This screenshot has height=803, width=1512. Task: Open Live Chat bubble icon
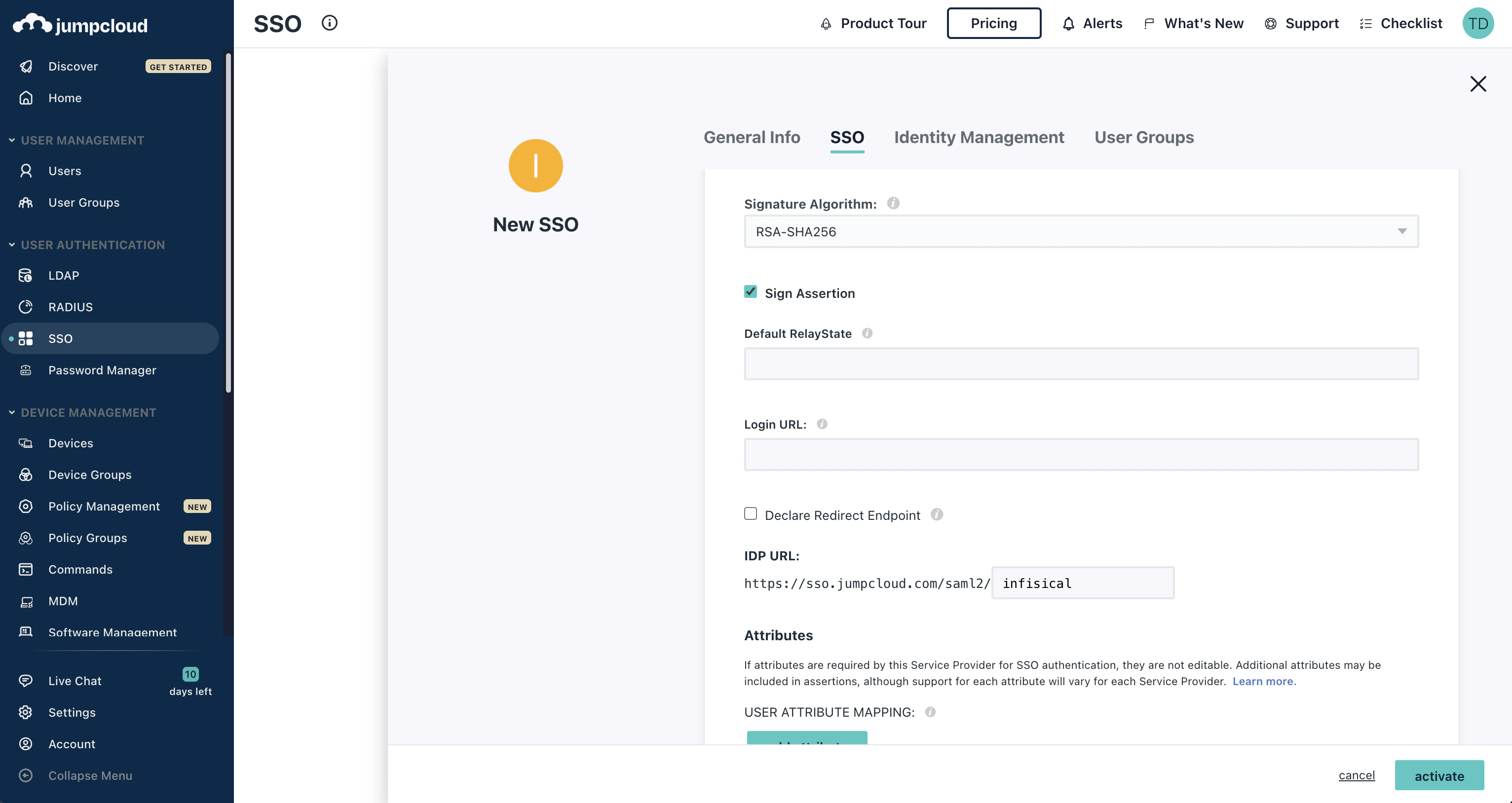tap(26, 681)
